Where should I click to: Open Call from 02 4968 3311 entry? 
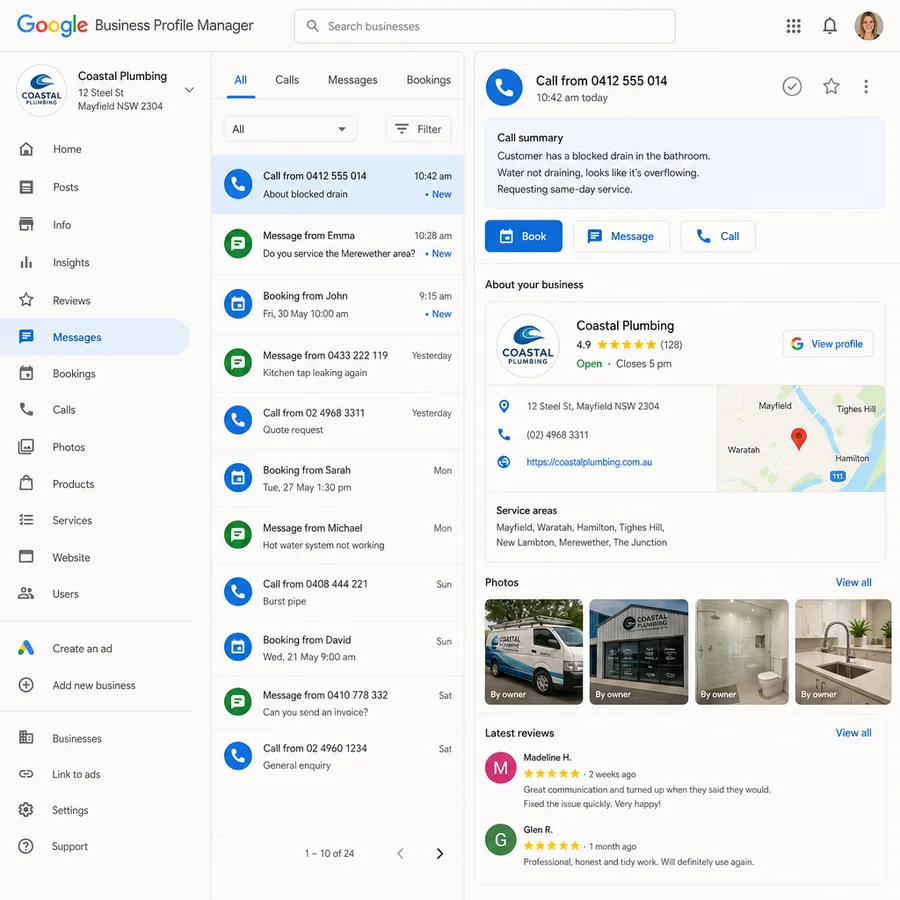click(338, 421)
